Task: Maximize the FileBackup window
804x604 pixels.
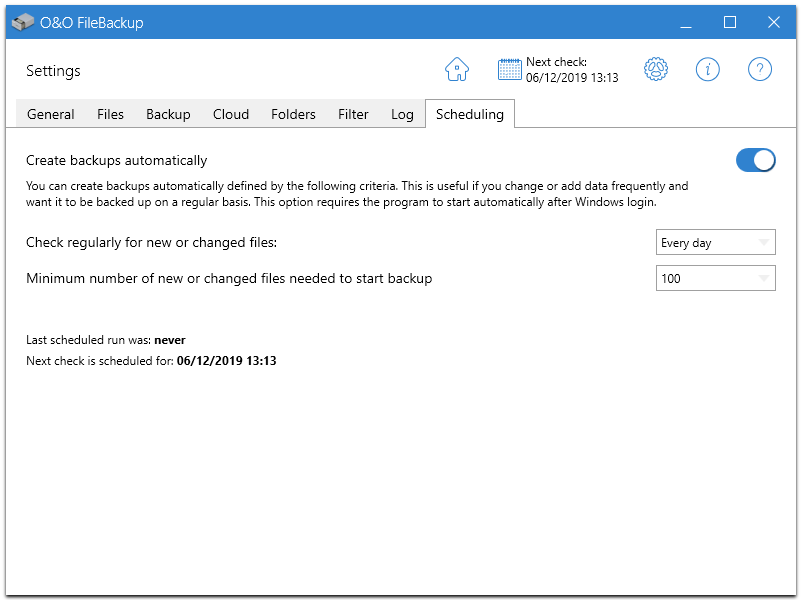Action: click(x=729, y=22)
